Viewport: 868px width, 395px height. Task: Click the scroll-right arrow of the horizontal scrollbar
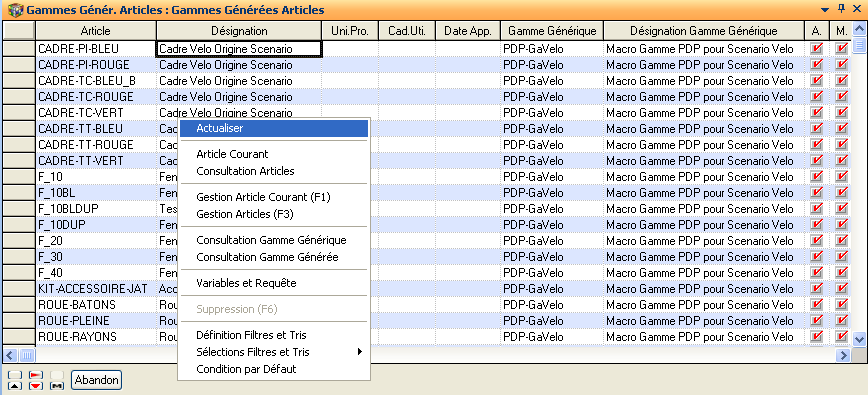coord(843,355)
